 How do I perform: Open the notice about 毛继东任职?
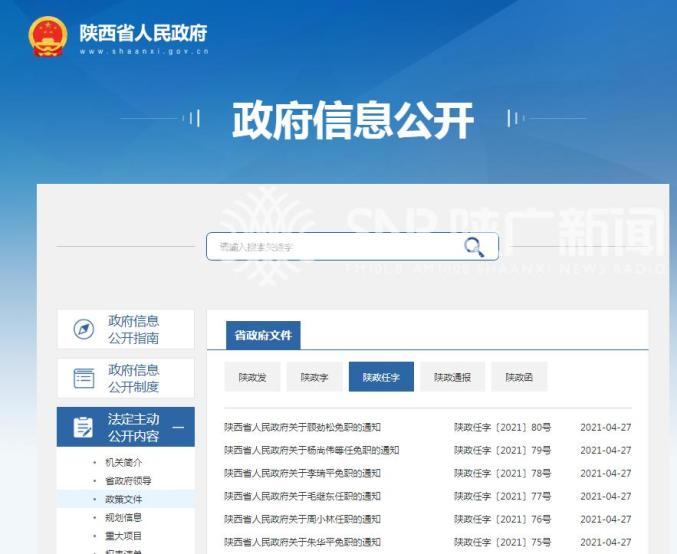click(x=302, y=496)
